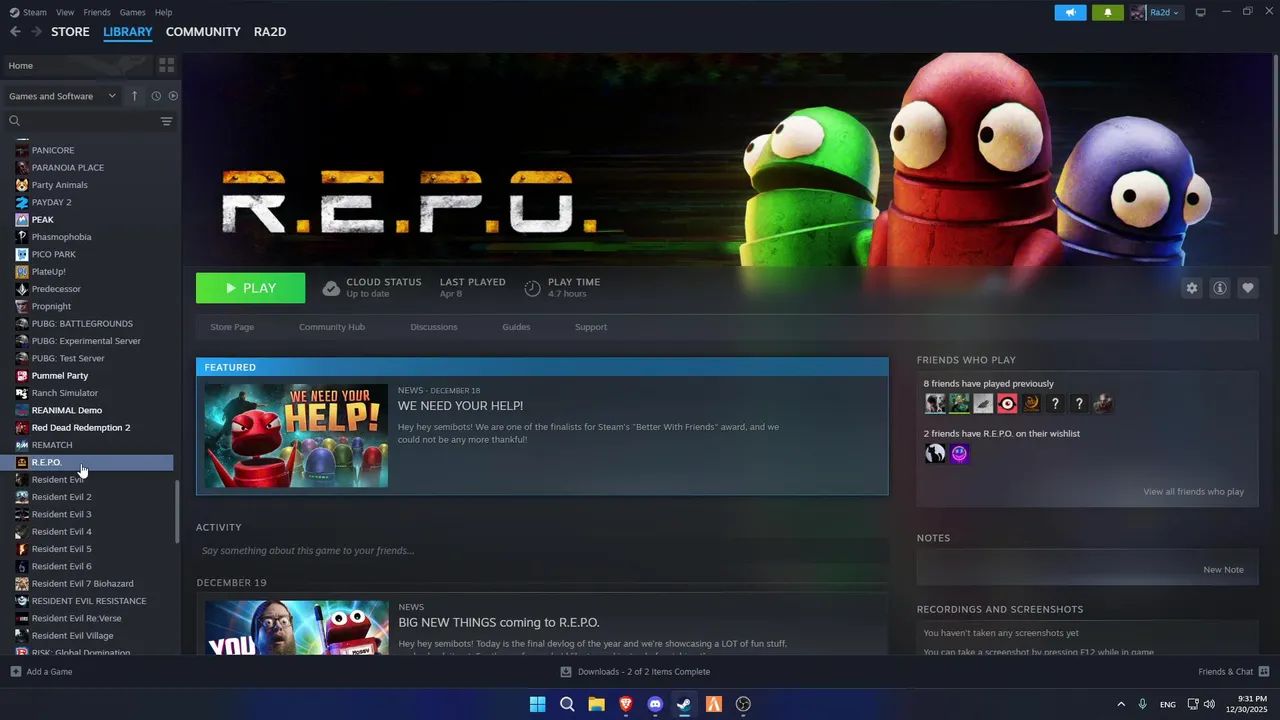This screenshot has width=1280, height=720.
Task: Add R.E.P.O. to favorites heart
Action: point(1248,288)
